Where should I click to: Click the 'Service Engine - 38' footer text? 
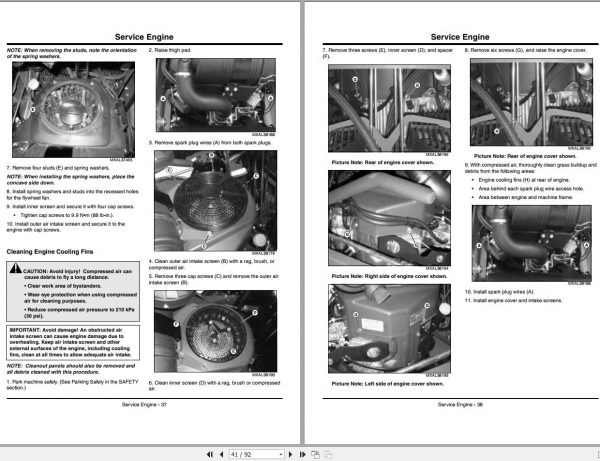point(460,404)
